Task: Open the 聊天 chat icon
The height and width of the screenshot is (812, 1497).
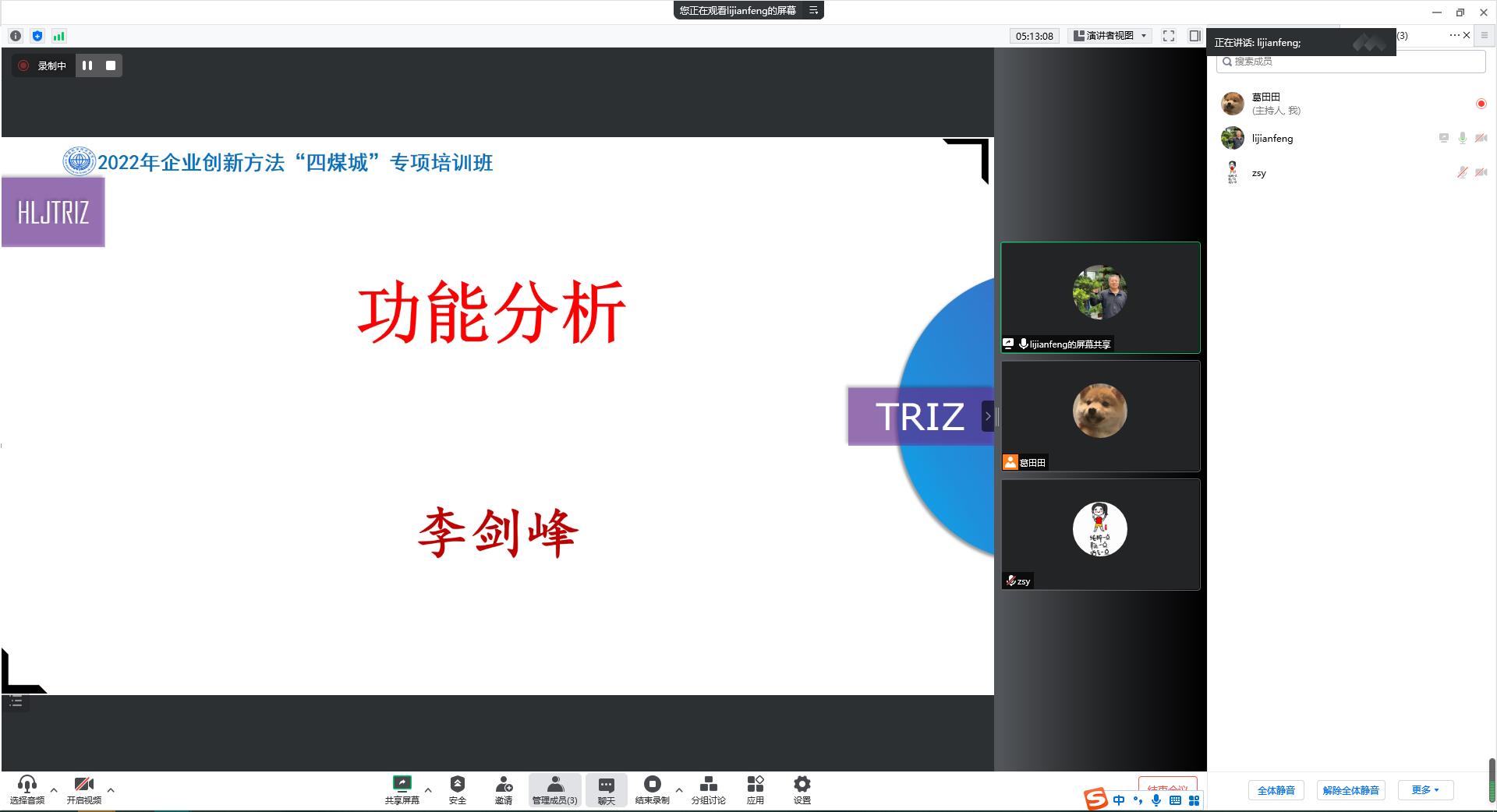Action: tap(606, 786)
